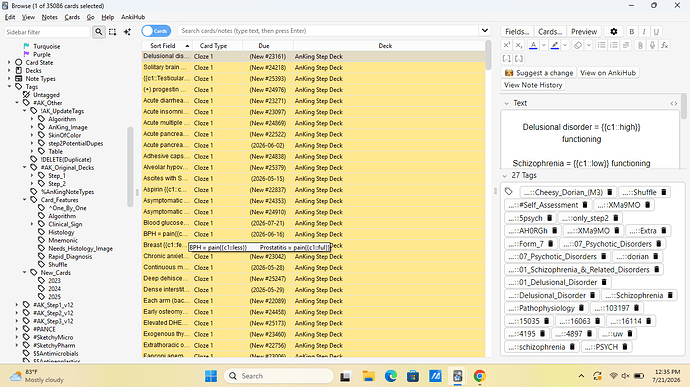
Task: Open the equations fx icon
Action: (x=664, y=45)
